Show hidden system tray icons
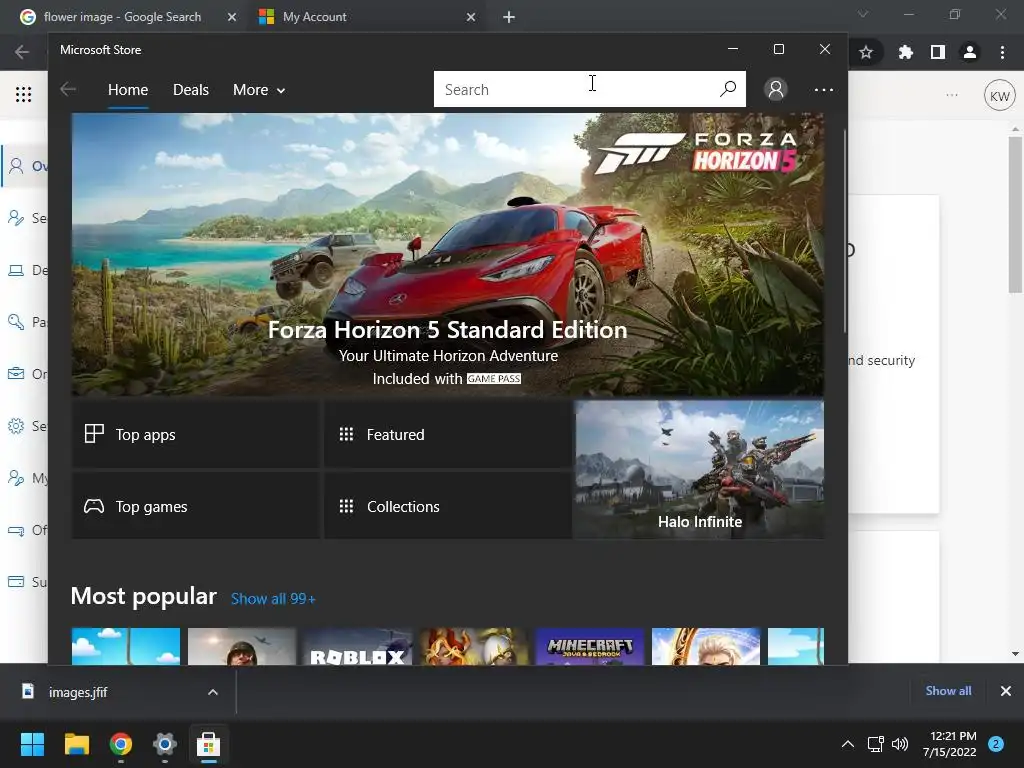 (848, 744)
